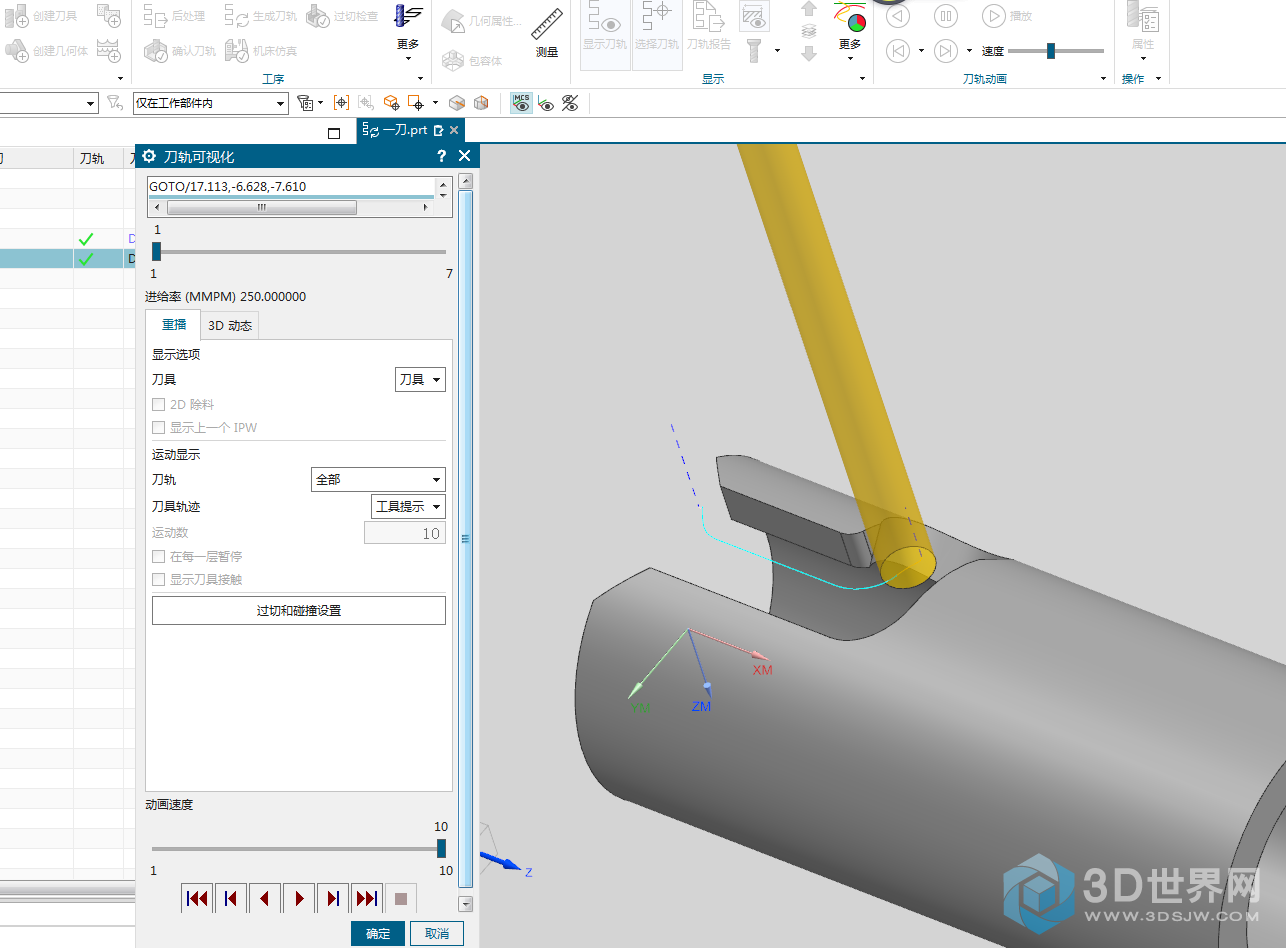Check the 在每一层暂停 option

point(158,557)
